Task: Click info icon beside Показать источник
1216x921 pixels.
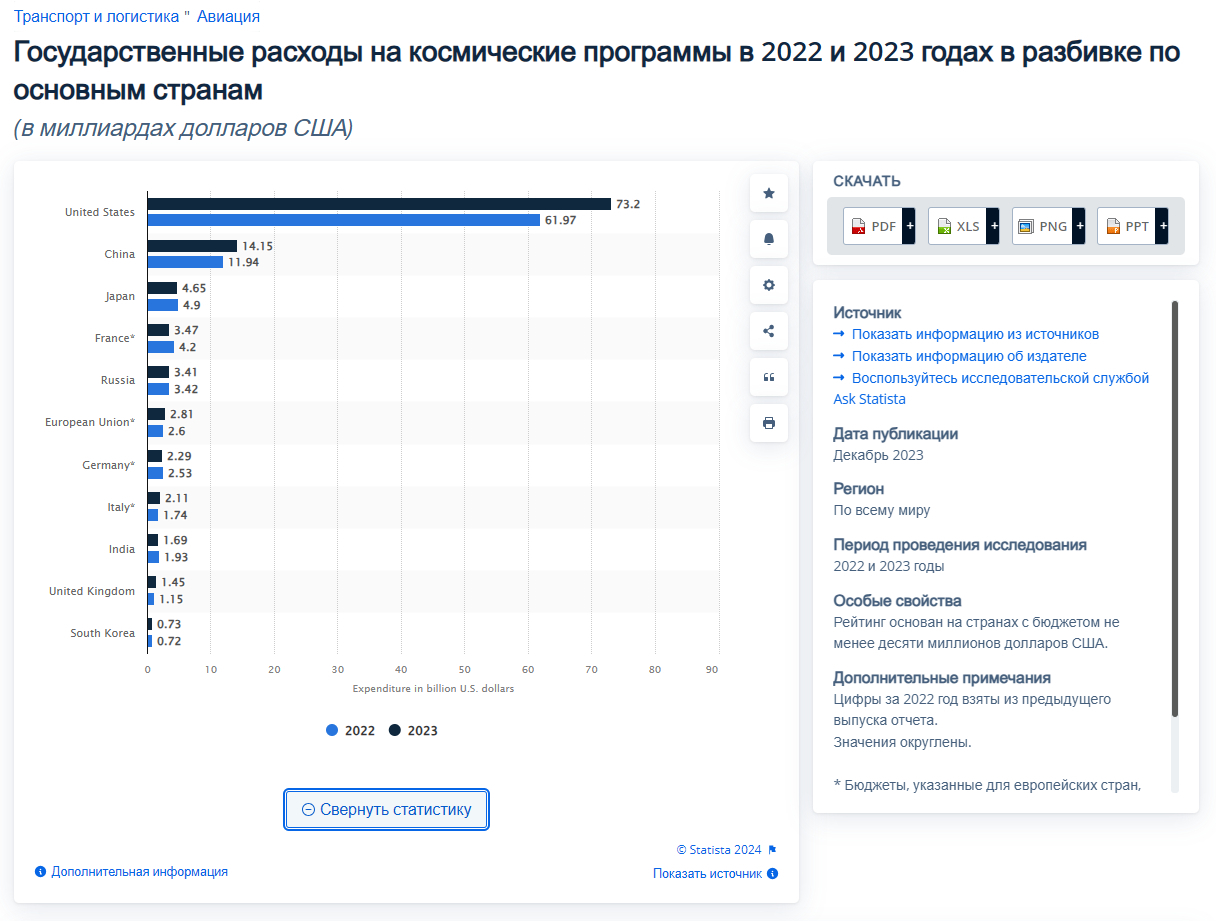Action: (x=773, y=874)
